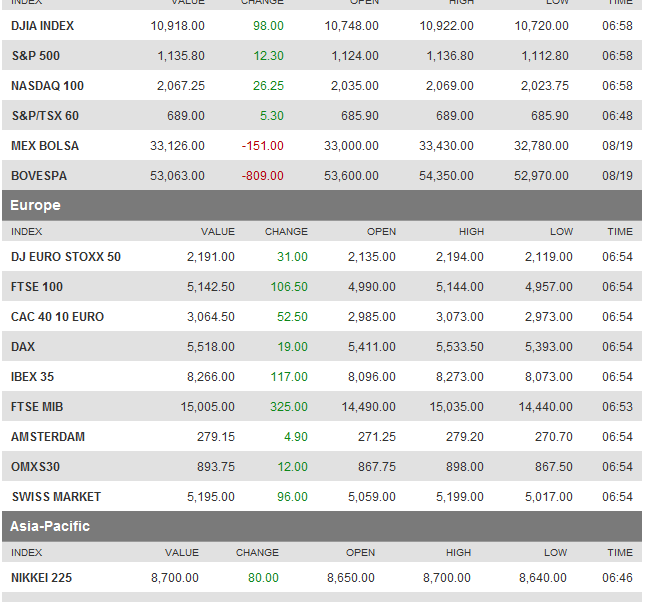653x602 pixels.
Task: Select the FTSE MIB index name
Action: coord(37,407)
